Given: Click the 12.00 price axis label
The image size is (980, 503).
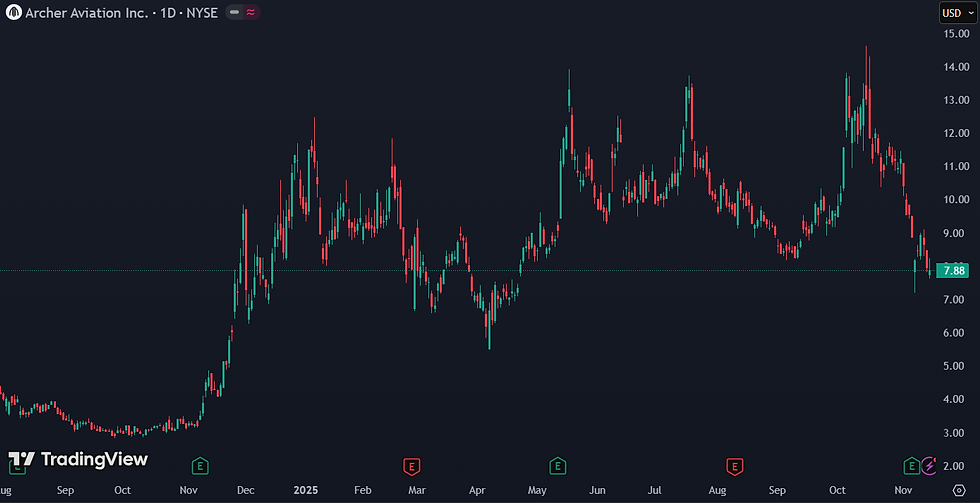Looking at the screenshot, I should tap(956, 133).
